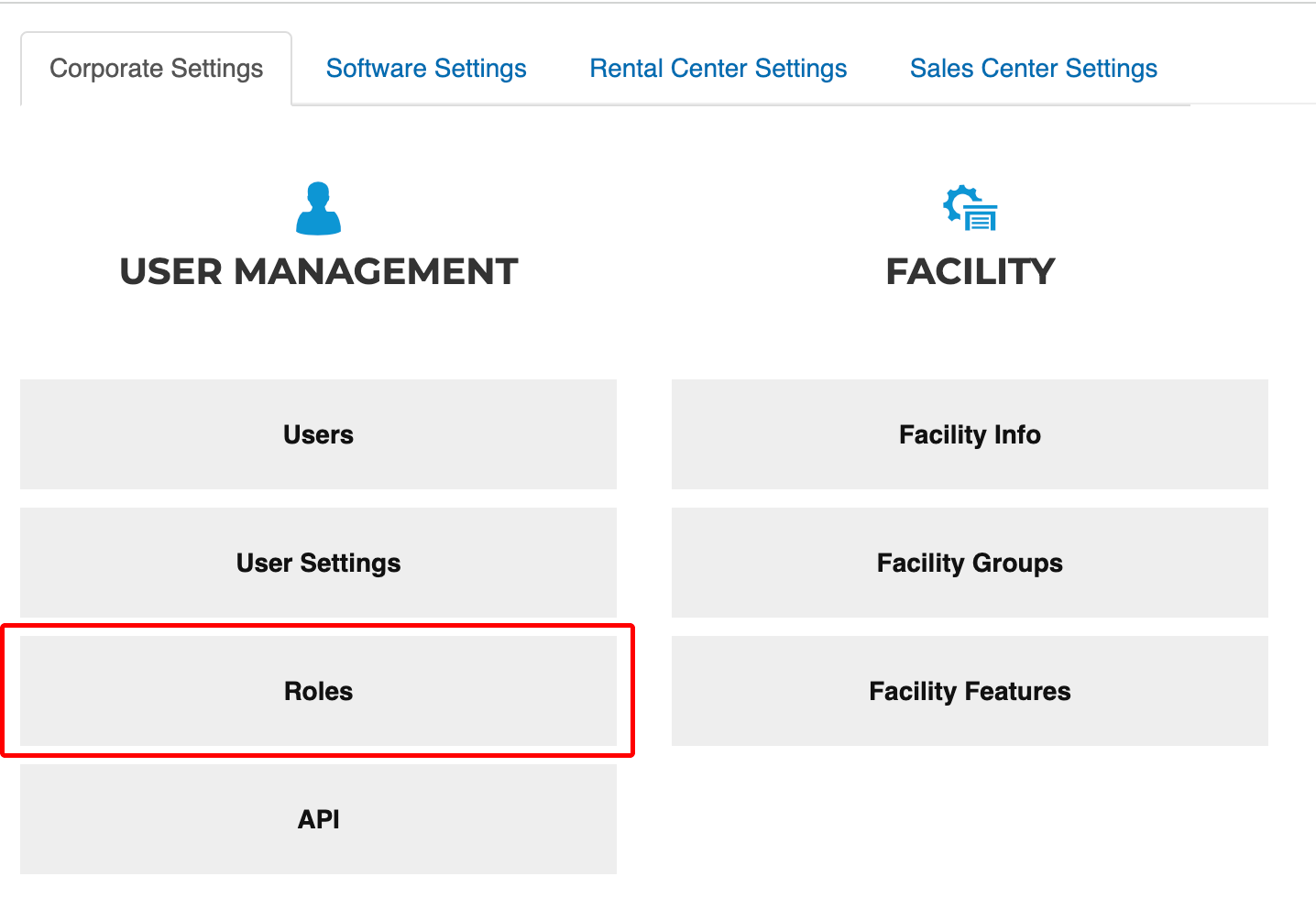
Task: Open the Users button
Action: (x=318, y=434)
